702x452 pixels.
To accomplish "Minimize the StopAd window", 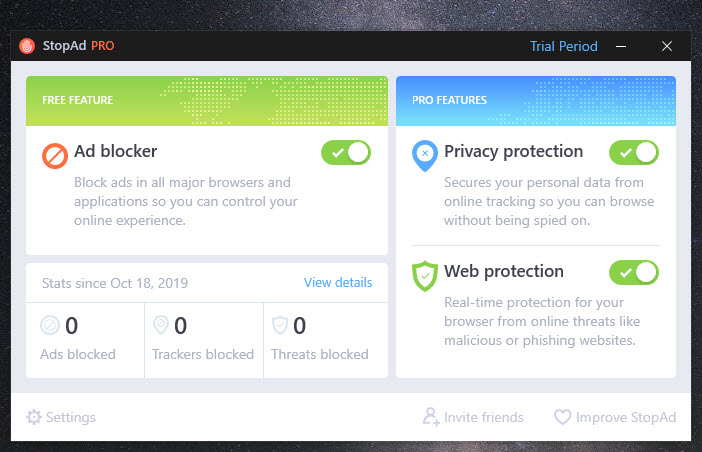I will (x=621, y=46).
